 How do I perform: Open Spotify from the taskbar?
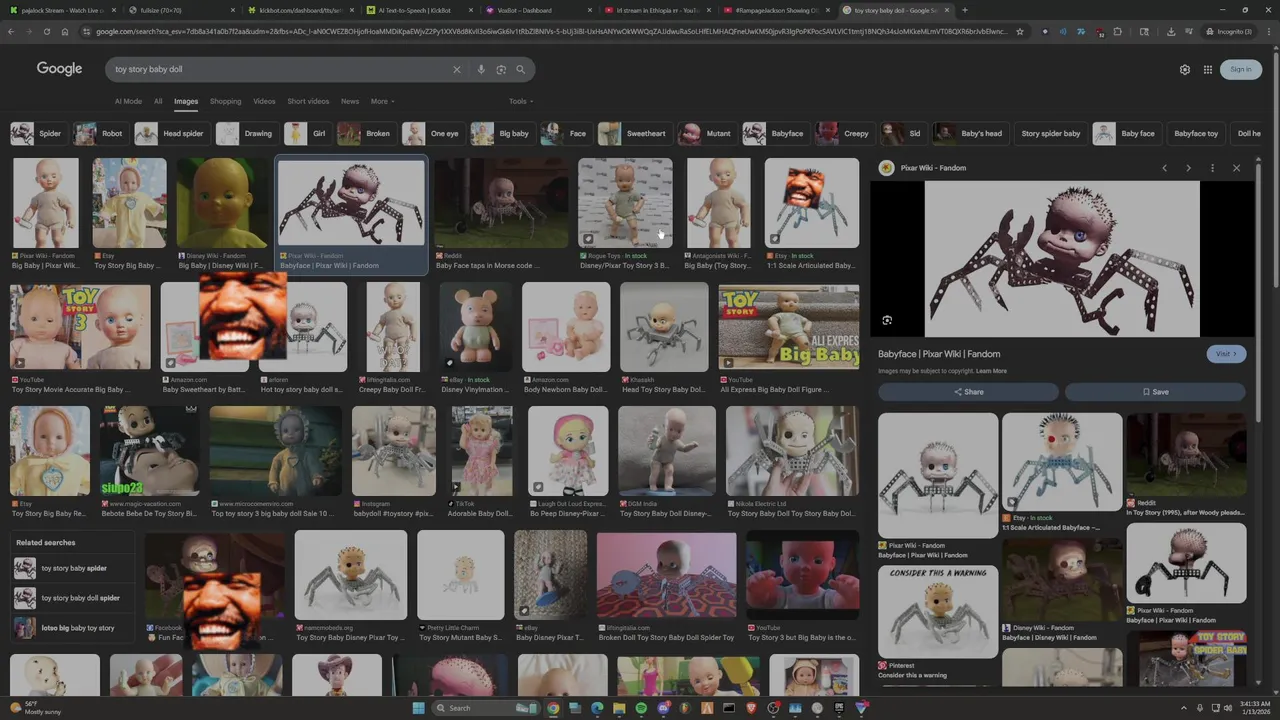pyautogui.click(x=641, y=708)
